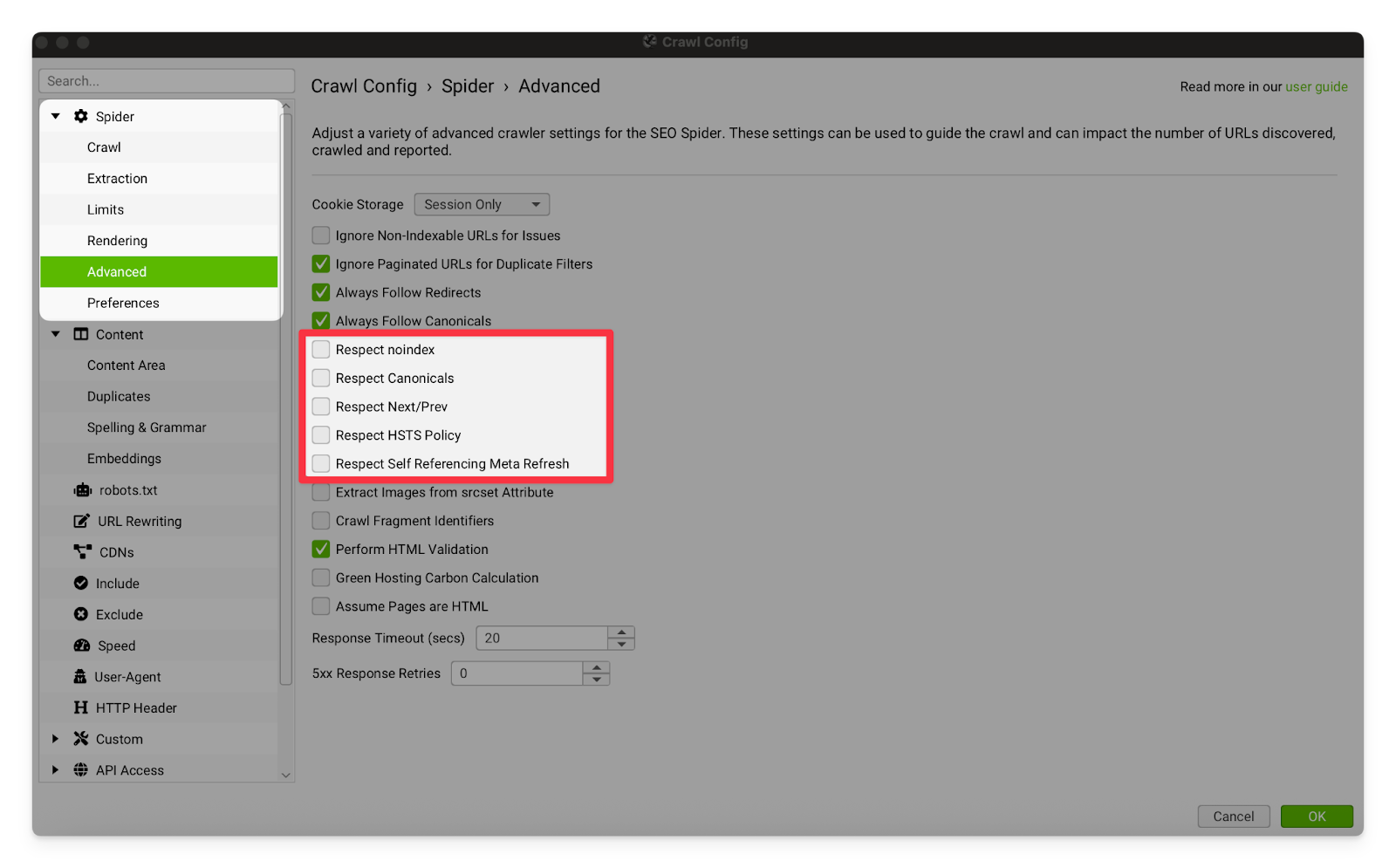The width and height of the screenshot is (1396, 868).
Task: Select the CDNs network icon
Action: (82, 552)
